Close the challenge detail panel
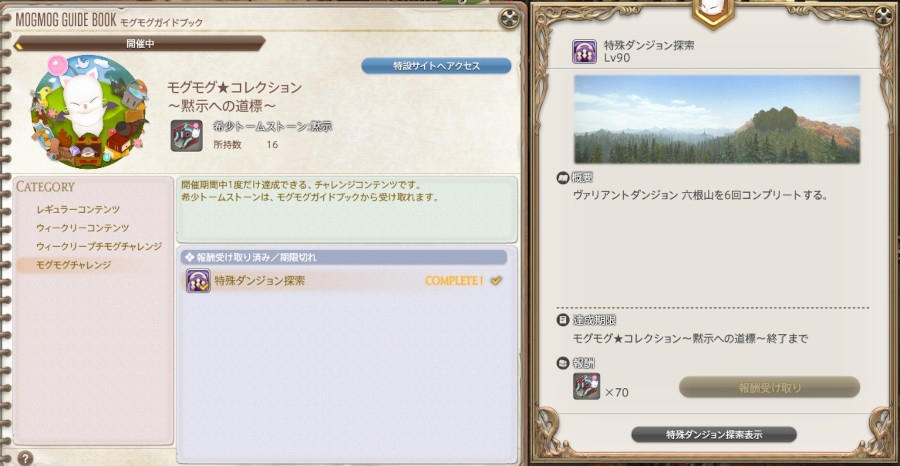The height and width of the screenshot is (466, 900). tap(883, 16)
